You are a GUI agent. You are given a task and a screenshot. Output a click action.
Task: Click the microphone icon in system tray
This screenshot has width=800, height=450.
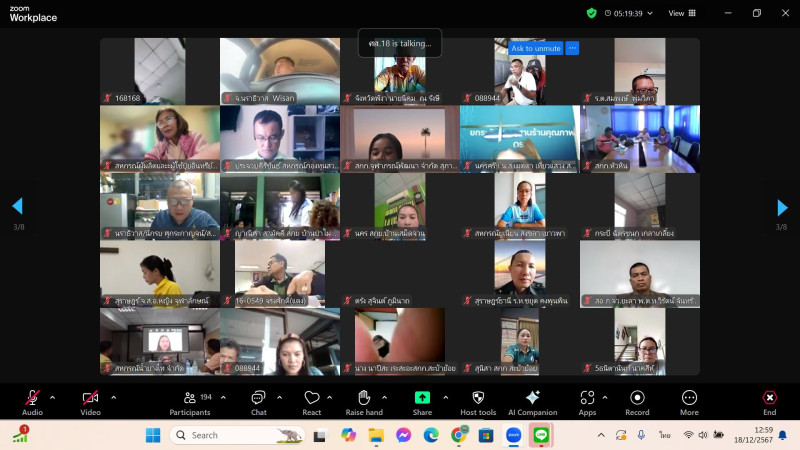point(641,435)
